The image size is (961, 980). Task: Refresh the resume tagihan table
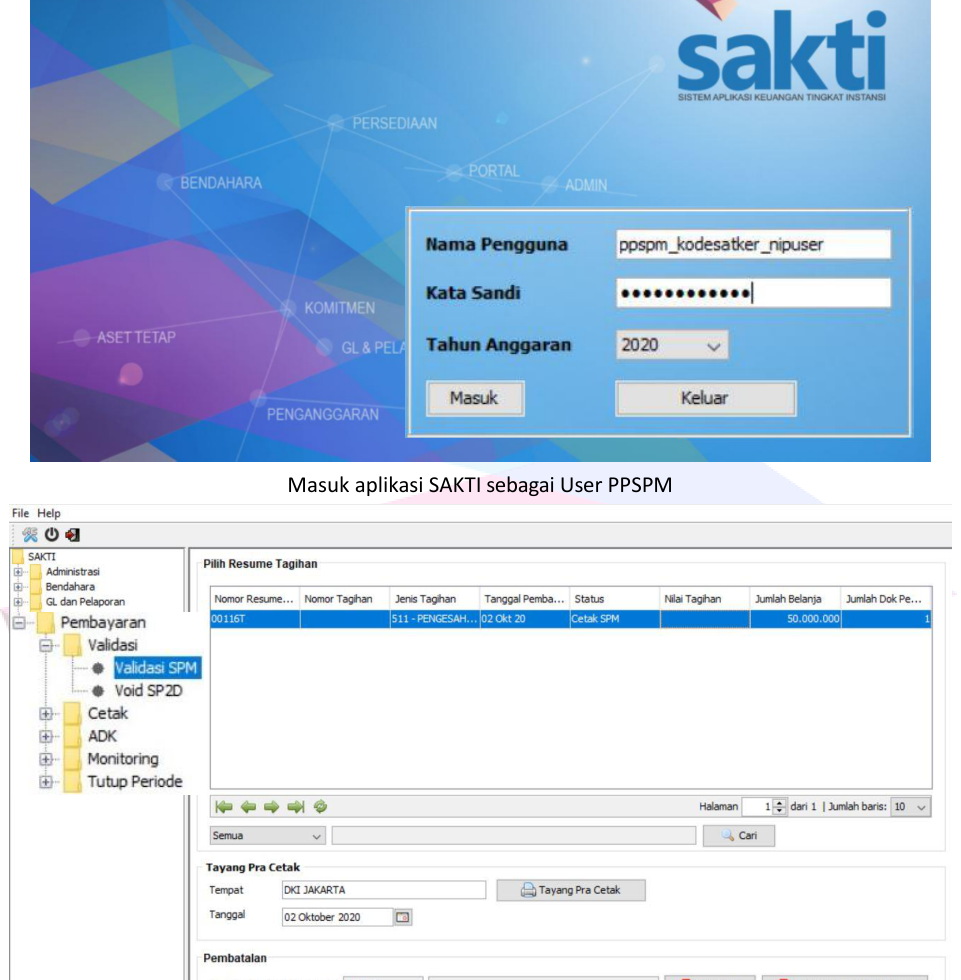click(x=320, y=806)
